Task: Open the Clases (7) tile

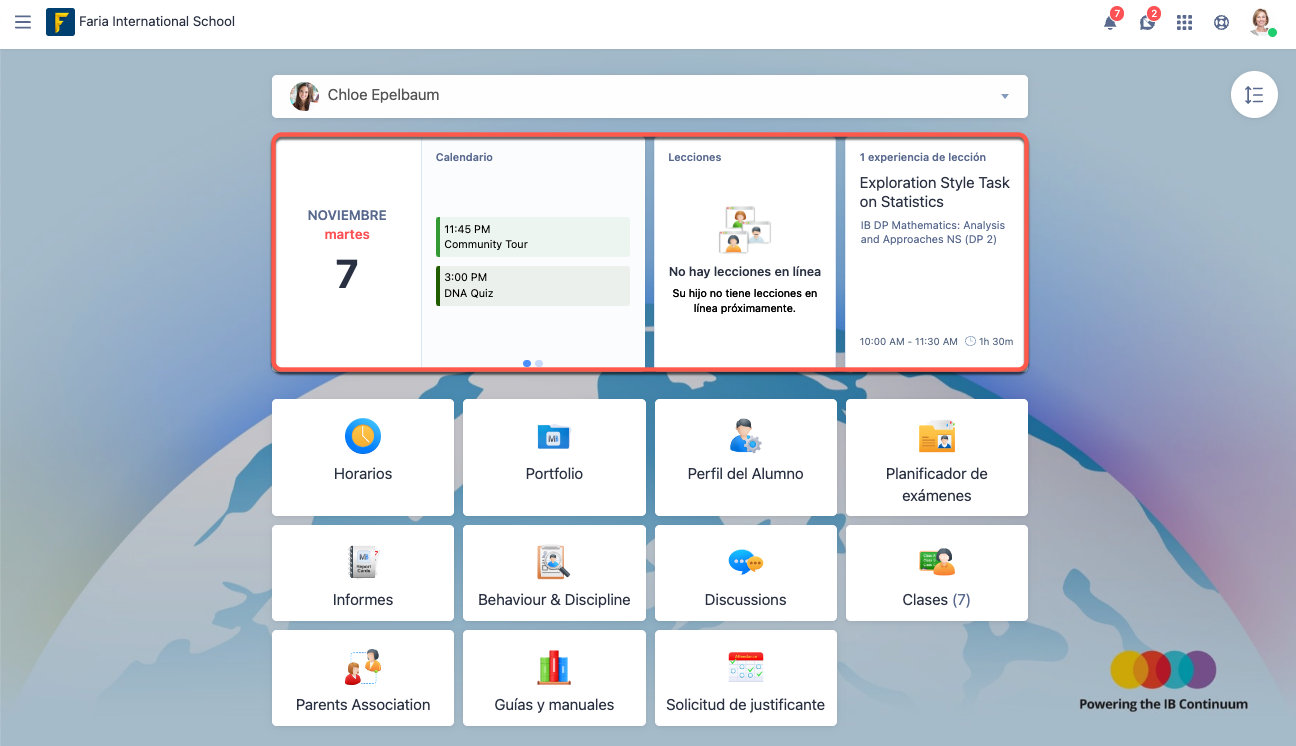Action: click(x=936, y=573)
